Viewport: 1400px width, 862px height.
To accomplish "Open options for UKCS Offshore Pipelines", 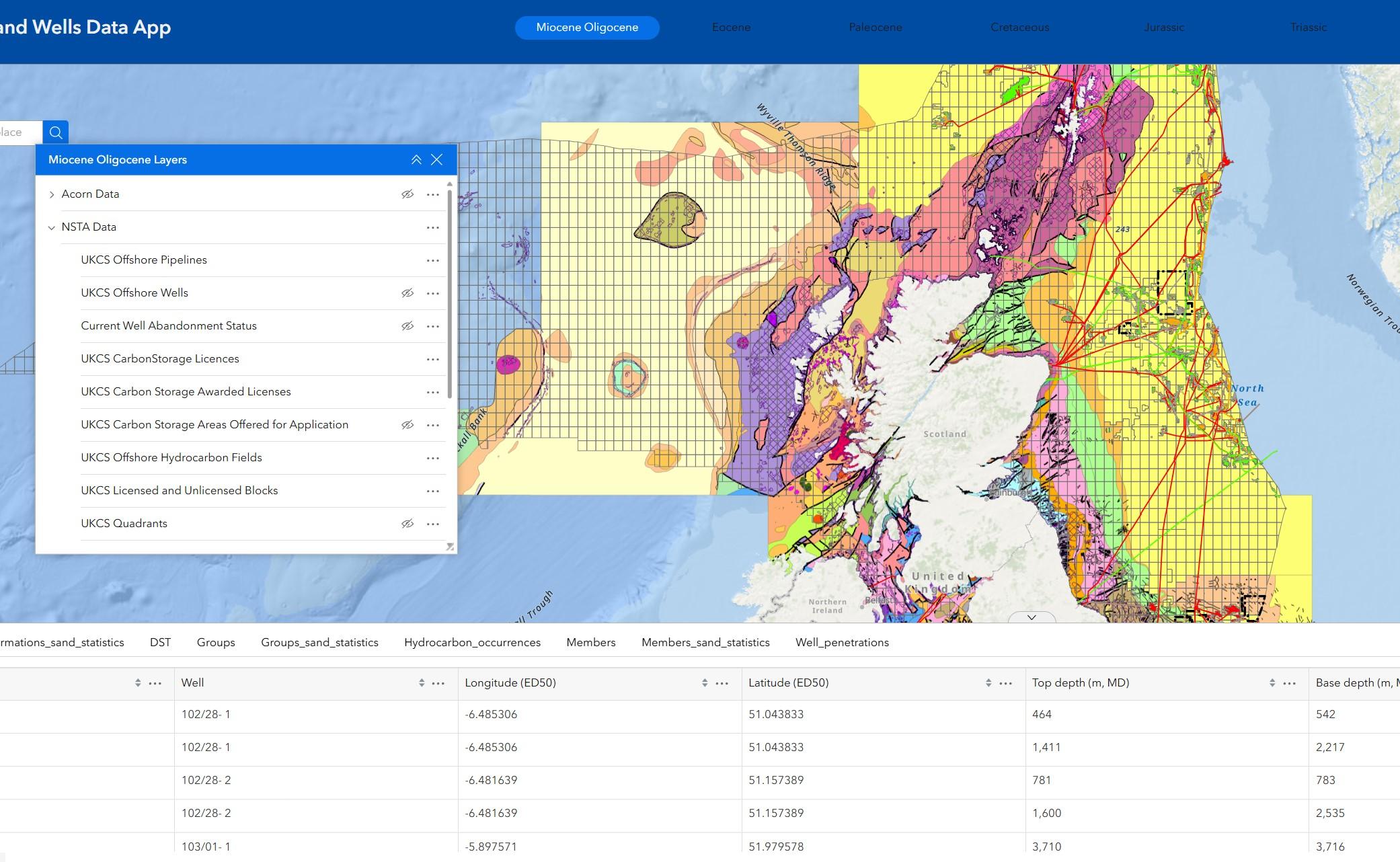I will (433, 260).
